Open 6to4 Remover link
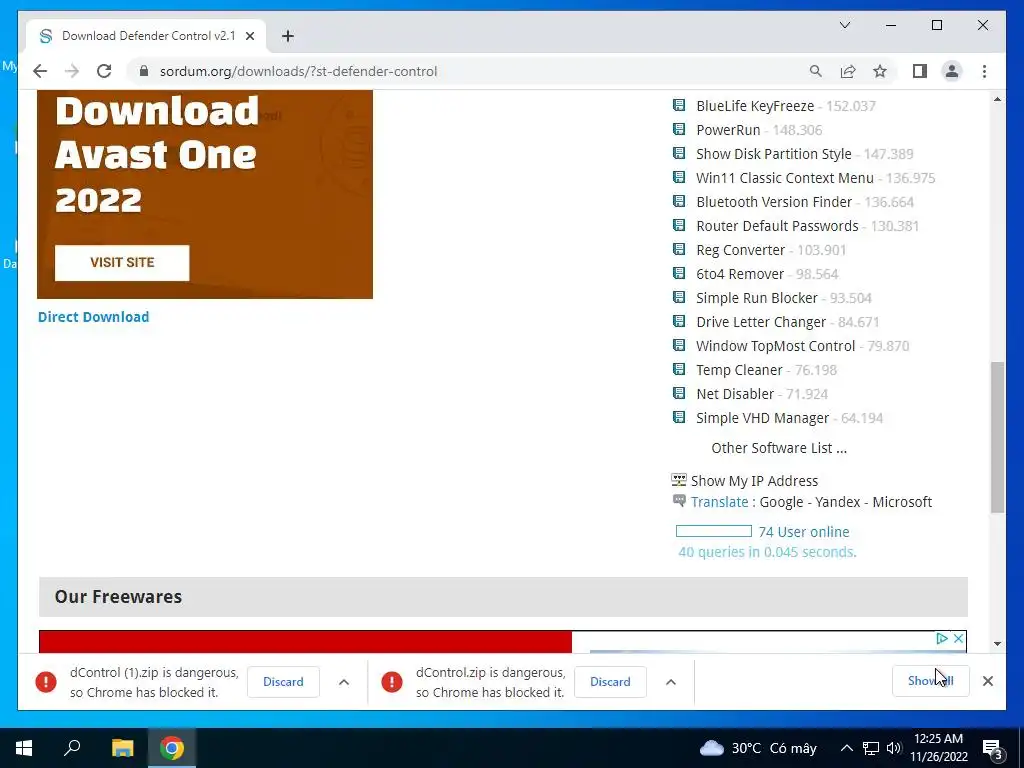Viewport: 1024px width, 768px height. pyautogui.click(x=740, y=274)
